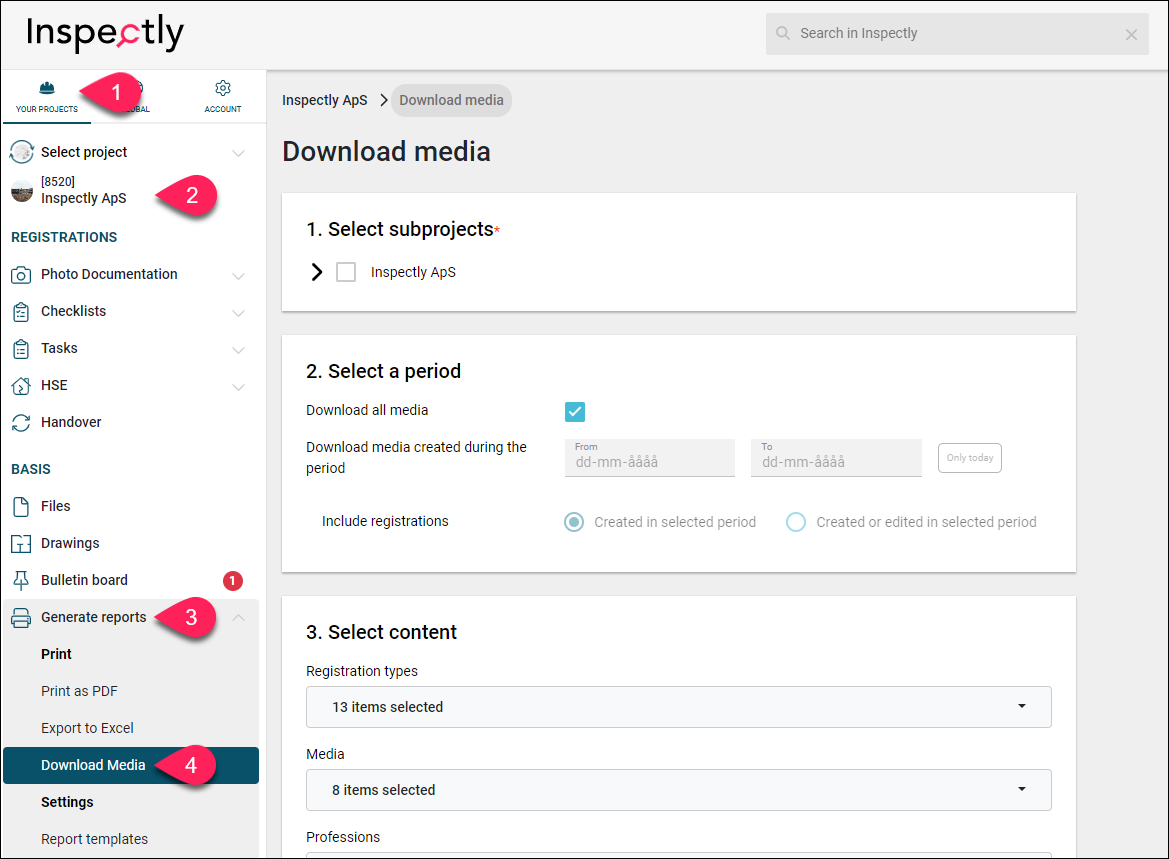This screenshot has width=1169, height=859.
Task: Click the Files document icon
Action: coord(21,507)
